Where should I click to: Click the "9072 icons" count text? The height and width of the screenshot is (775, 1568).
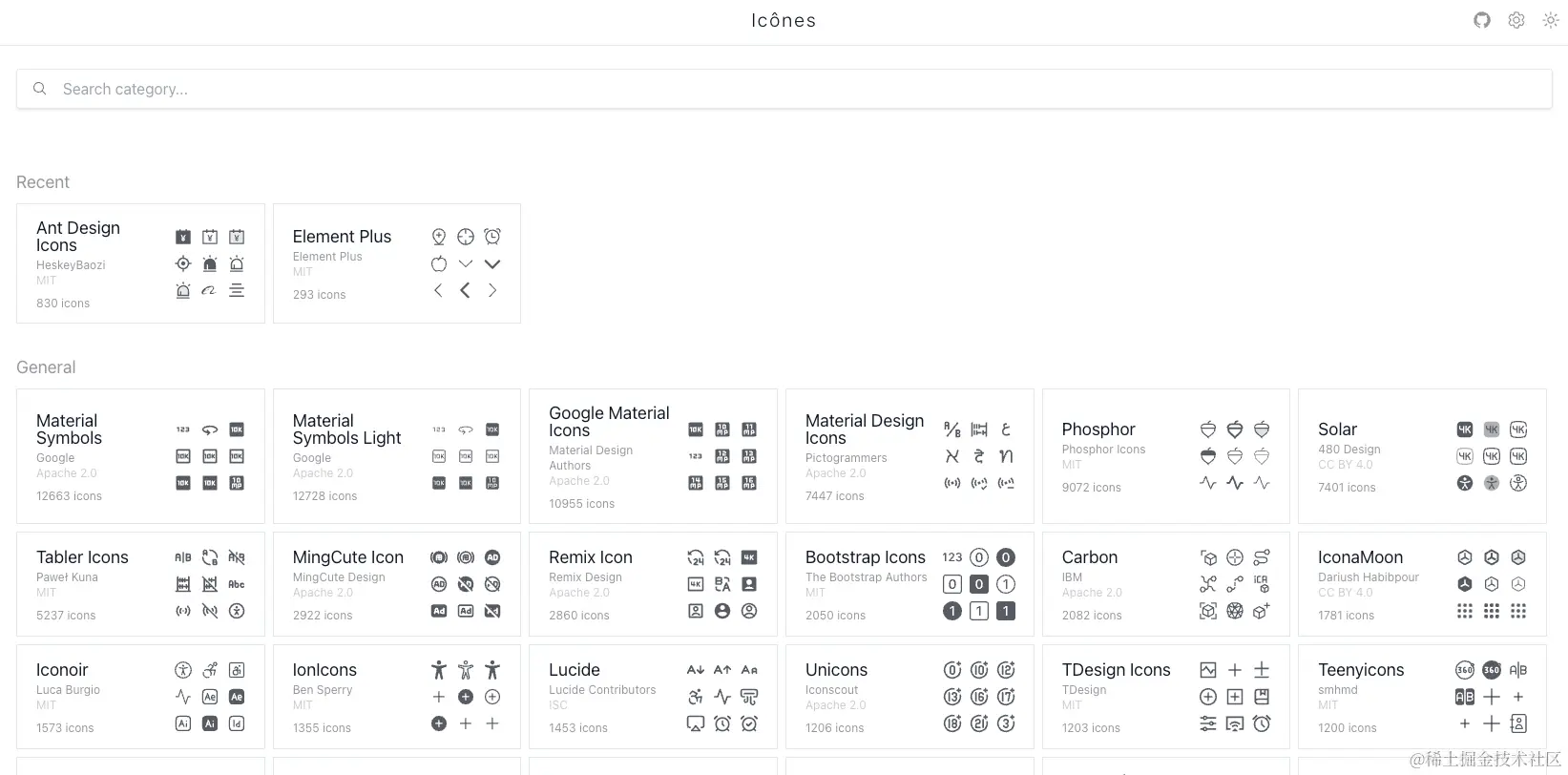tap(1092, 488)
